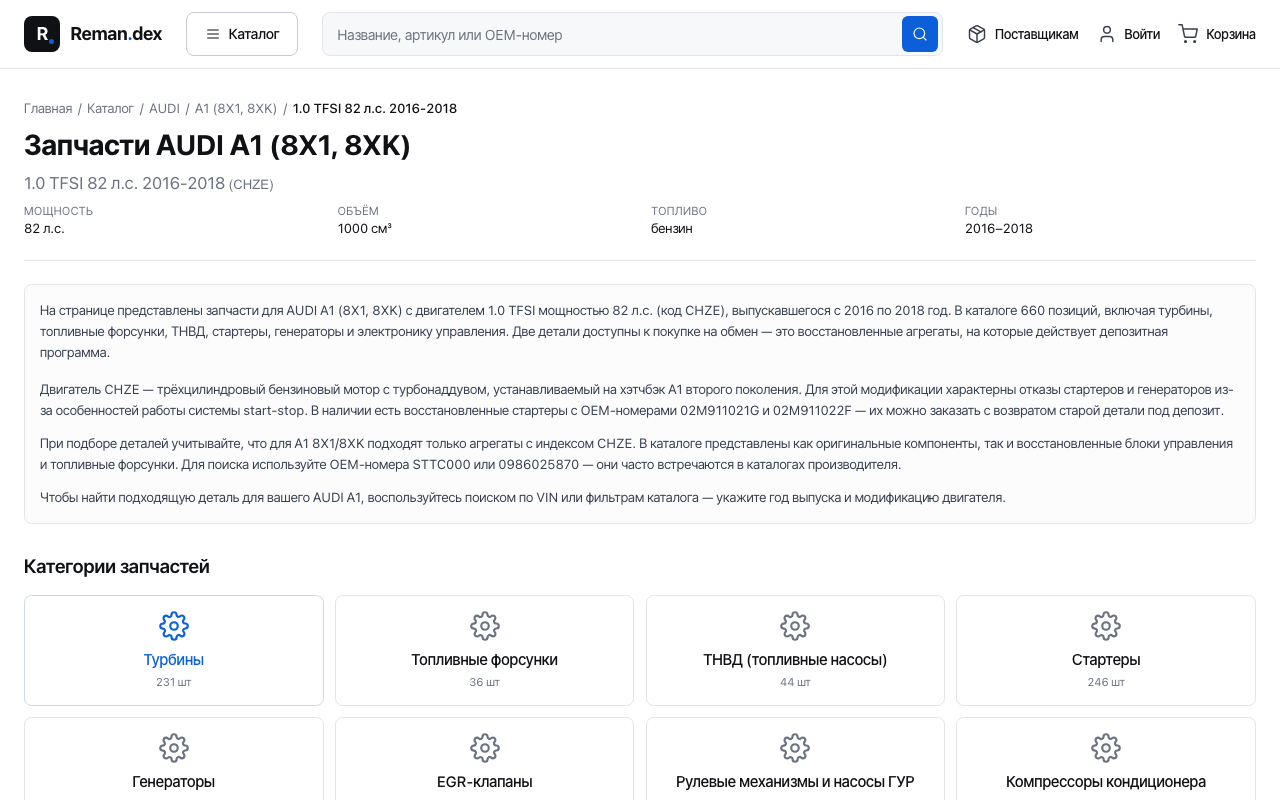1280x800 pixels.
Task: Click the gear icon on Топливные форсунки card
Action: tap(485, 626)
